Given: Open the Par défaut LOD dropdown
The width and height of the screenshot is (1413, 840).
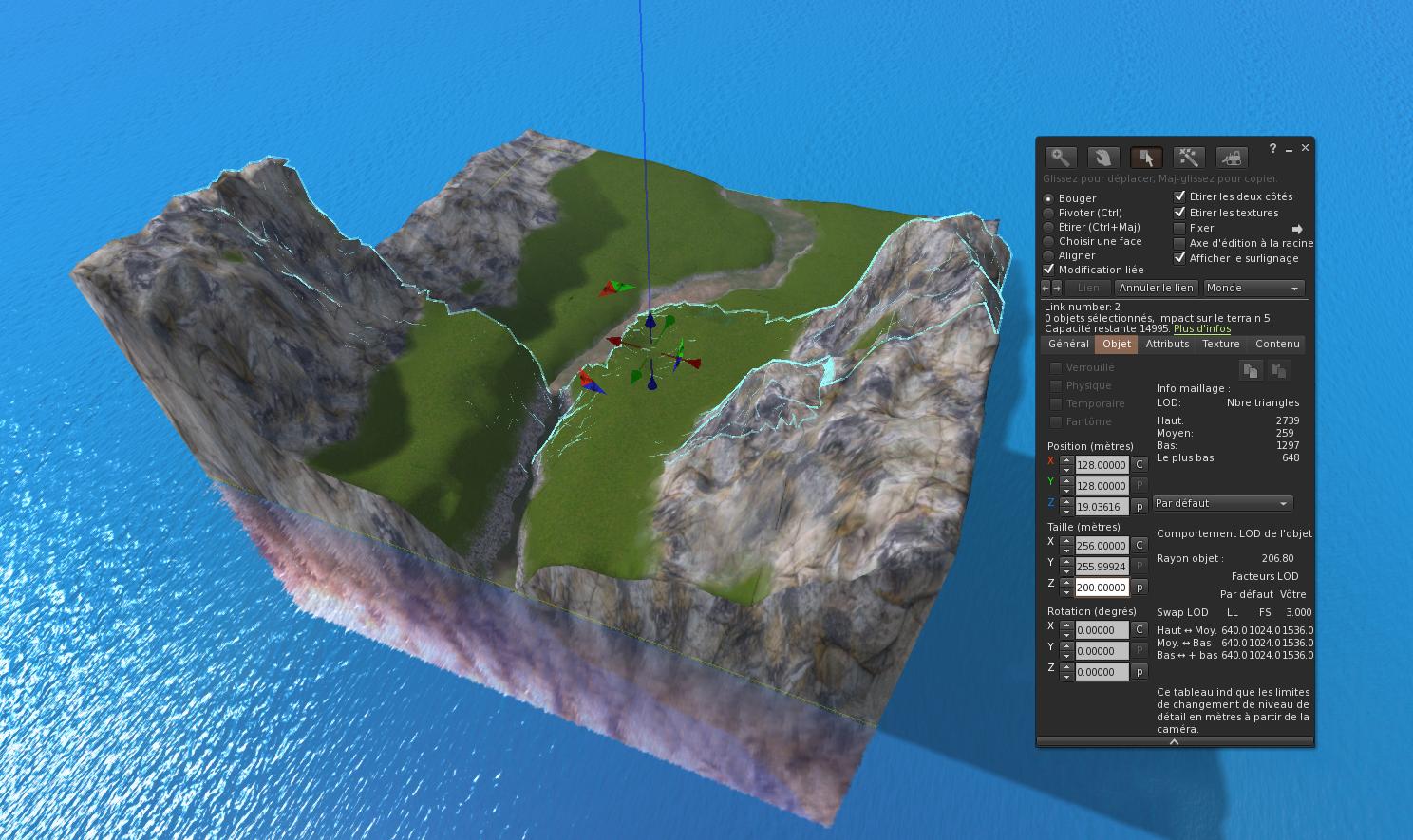Looking at the screenshot, I should point(1222,503).
